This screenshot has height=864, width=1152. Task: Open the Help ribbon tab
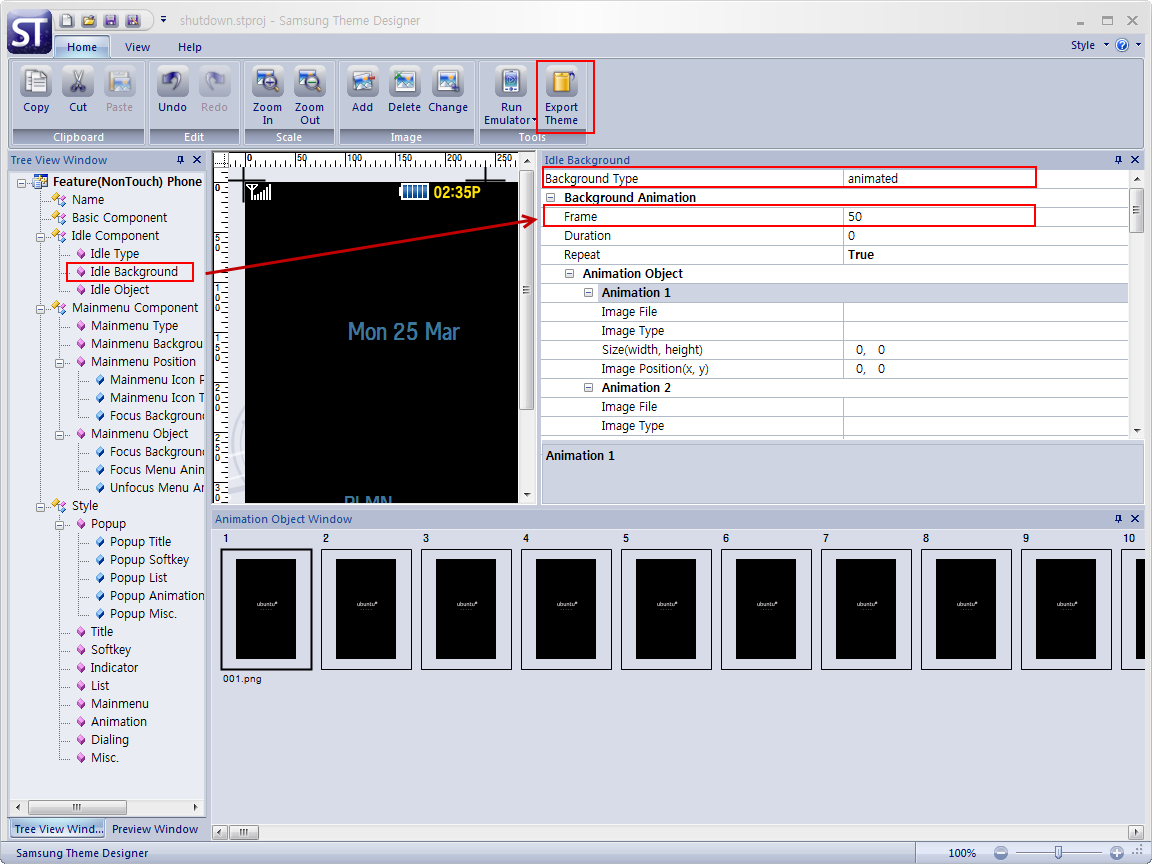pyautogui.click(x=190, y=47)
